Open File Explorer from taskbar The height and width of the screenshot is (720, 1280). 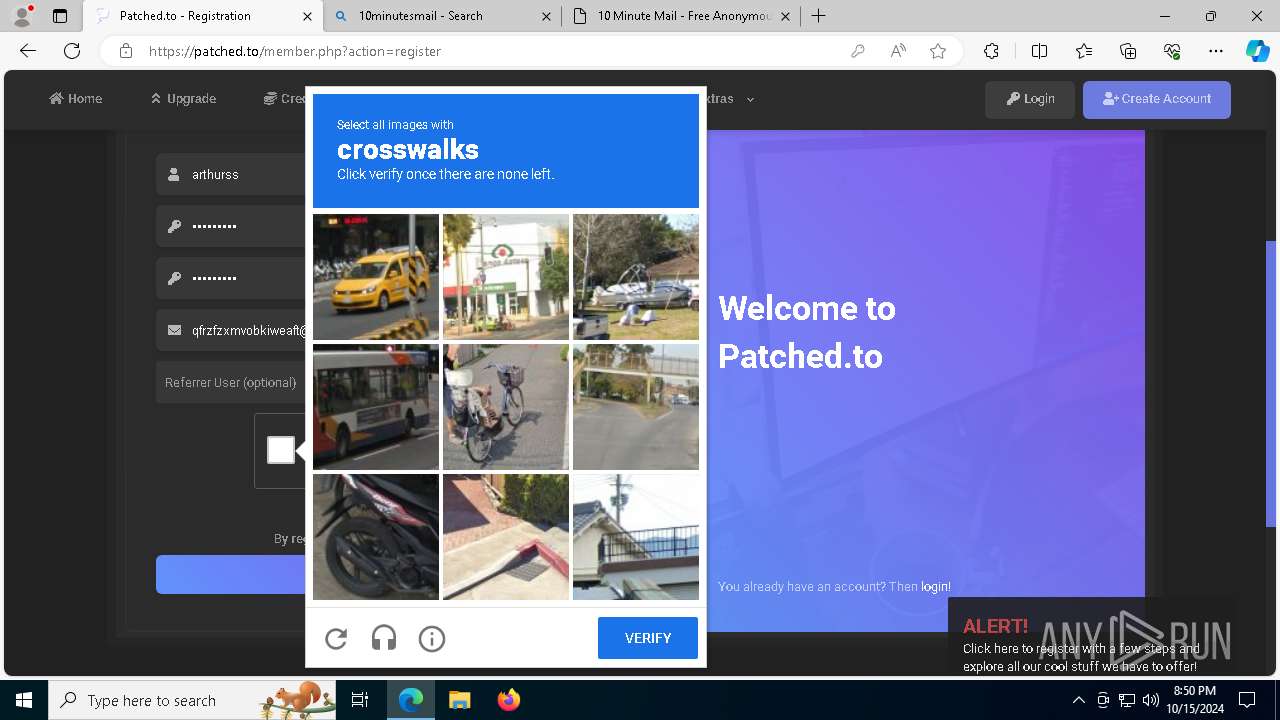tap(459, 700)
